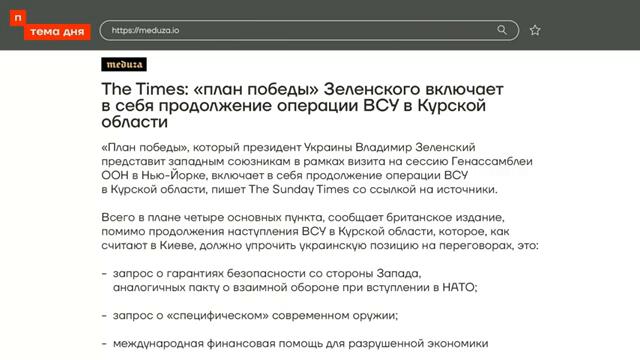Viewport: 640px width, 360px height.
Task: Focus the https://meduza.io address field
Action: click(x=309, y=30)
